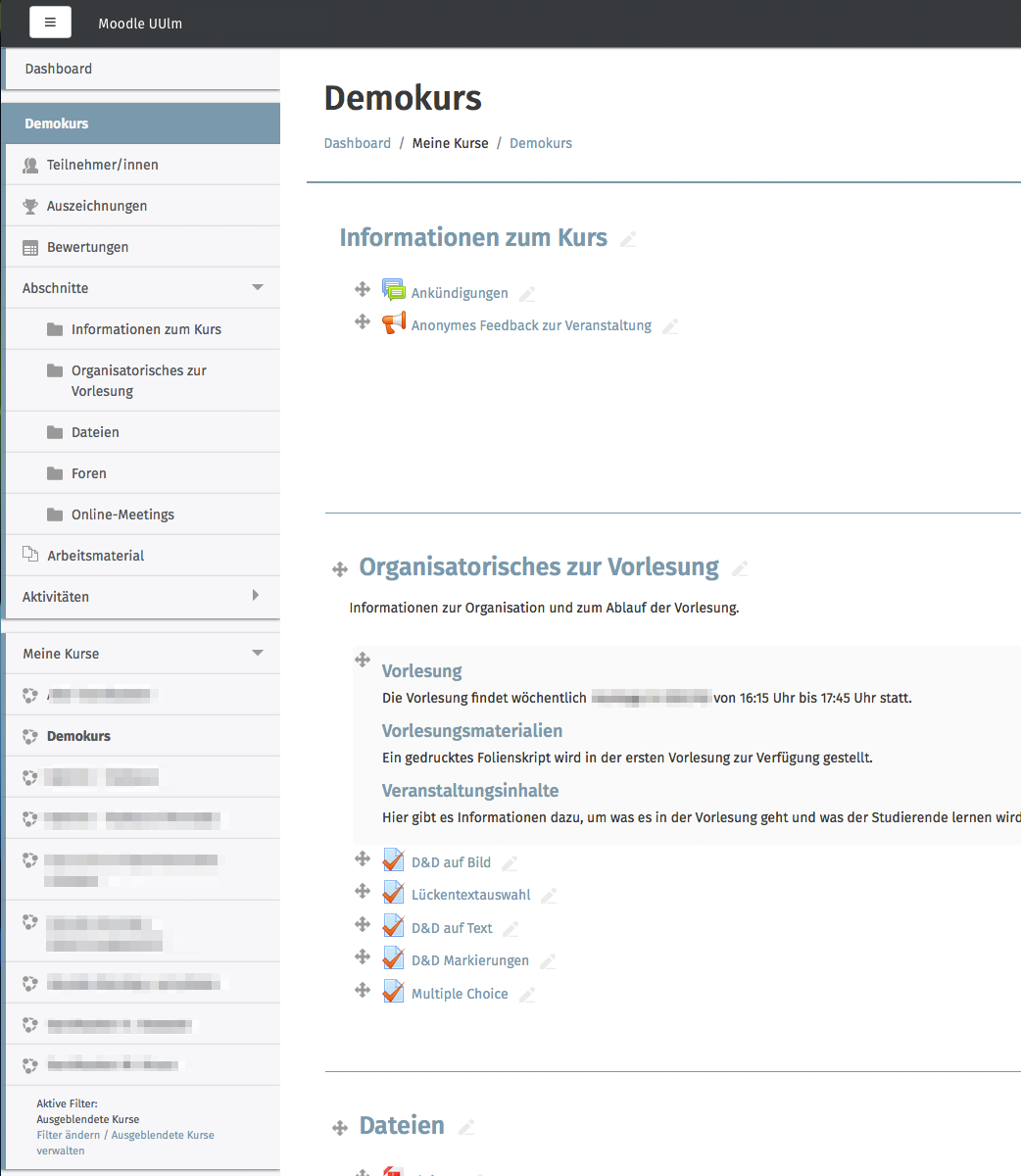Click the megaphone icon for Anonymes Feedback
This screenshot has height=1176, width=1021.
393,322
